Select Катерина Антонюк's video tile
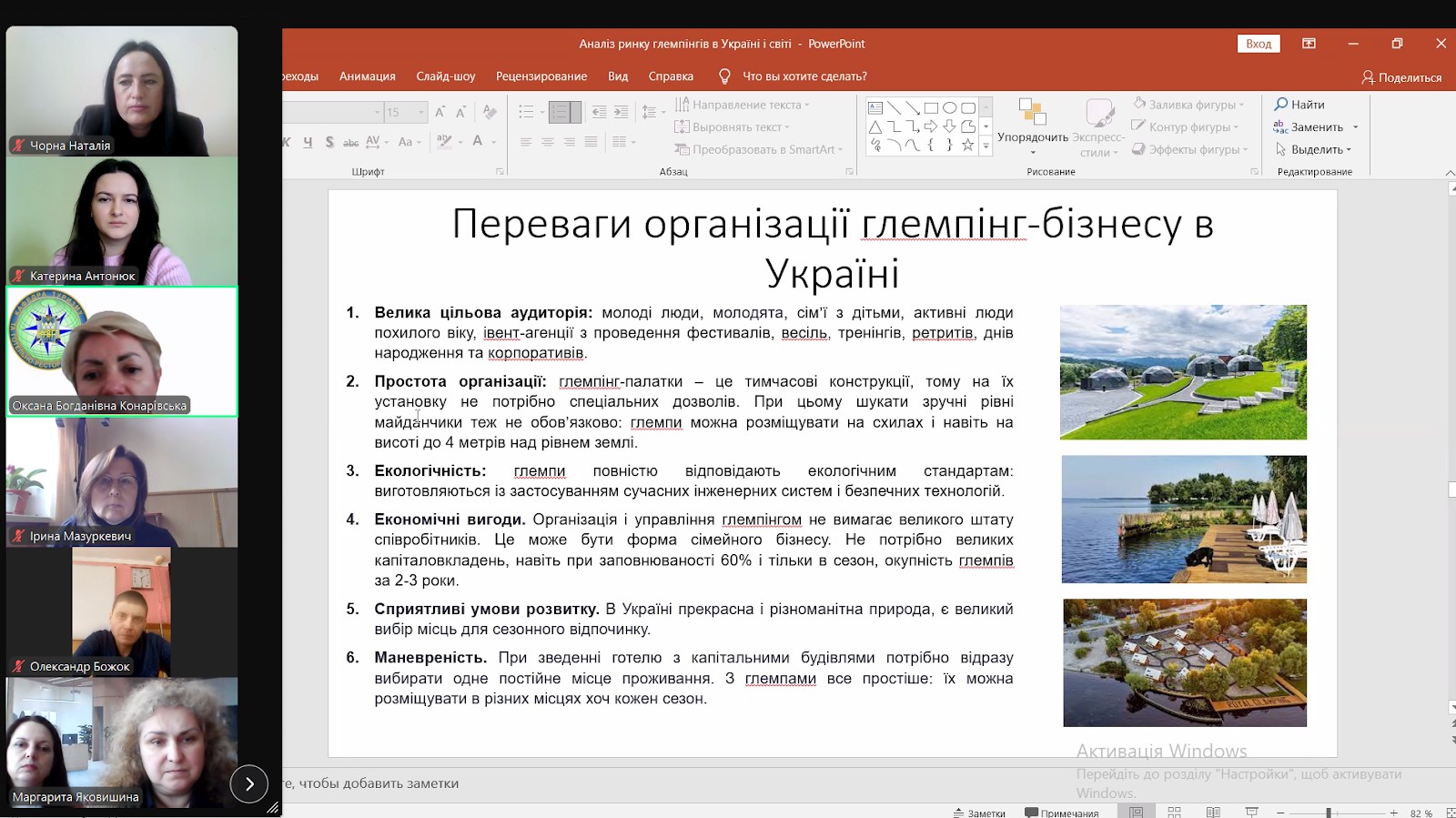The image size is (1456, 818). (x=122, y=221)
